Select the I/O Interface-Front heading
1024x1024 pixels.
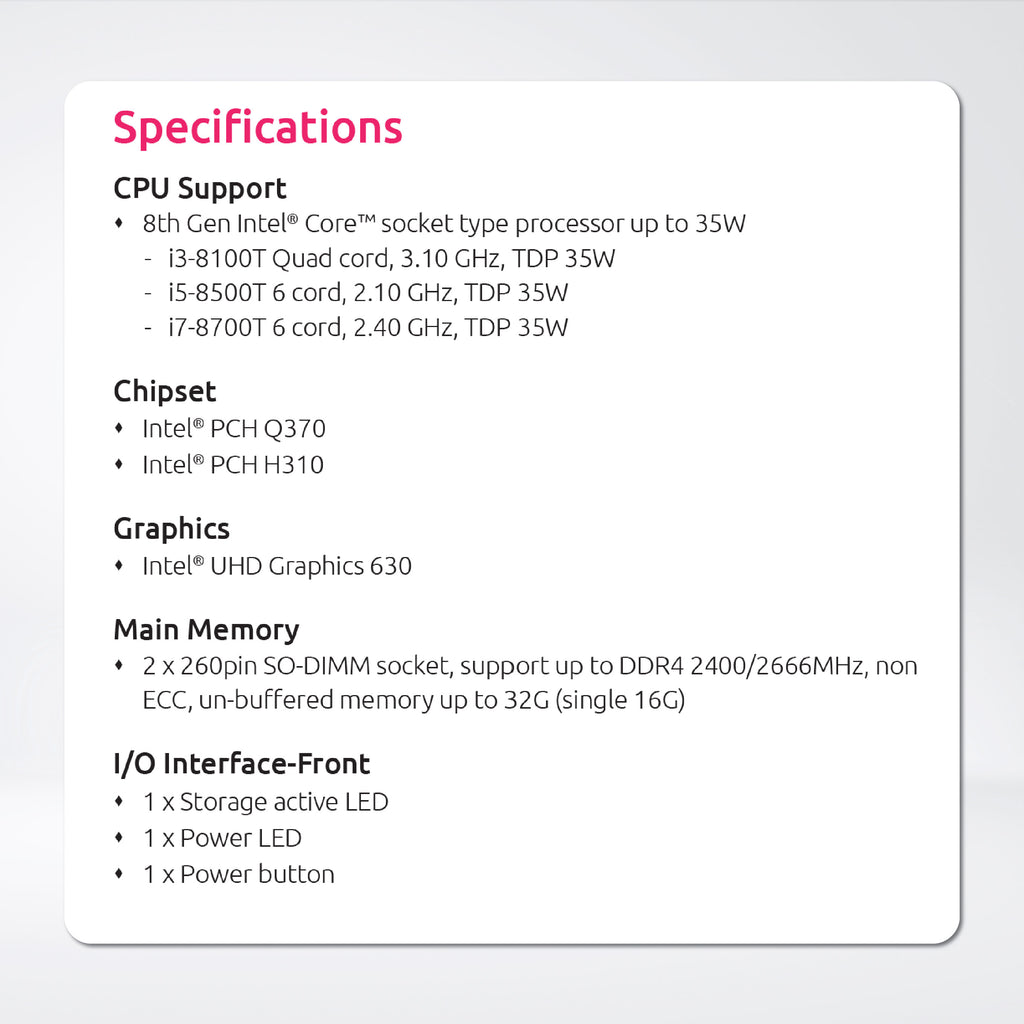pyautogui.click(x=241, y=764)
